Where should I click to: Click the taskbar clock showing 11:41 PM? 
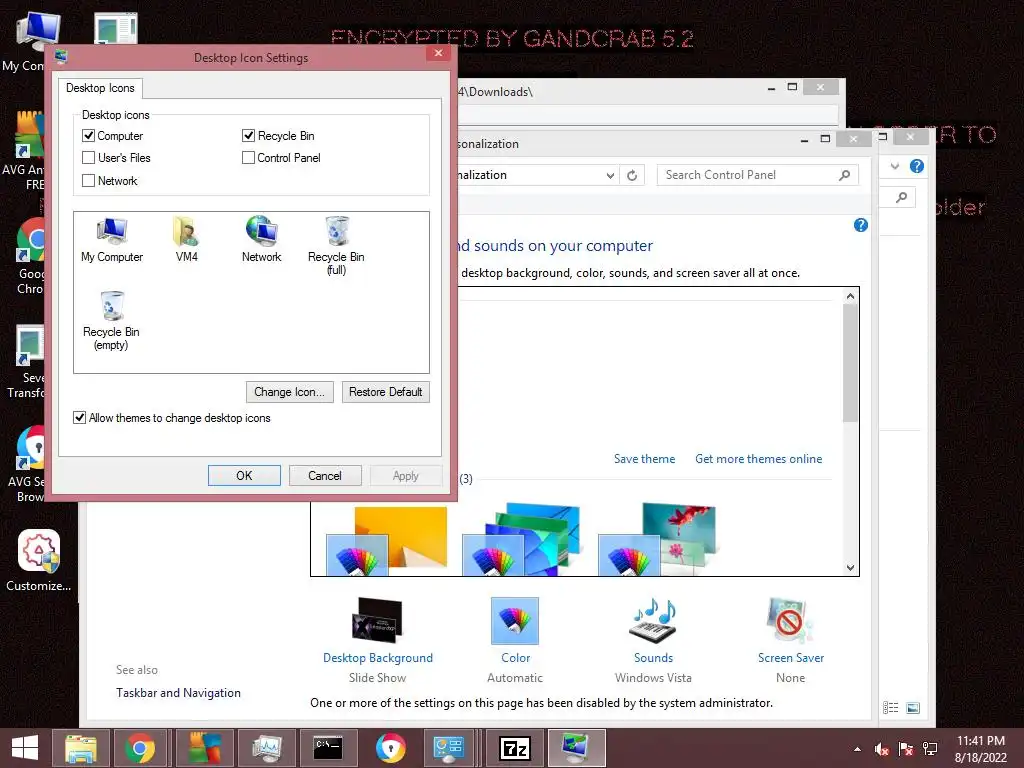click(980, 749)
